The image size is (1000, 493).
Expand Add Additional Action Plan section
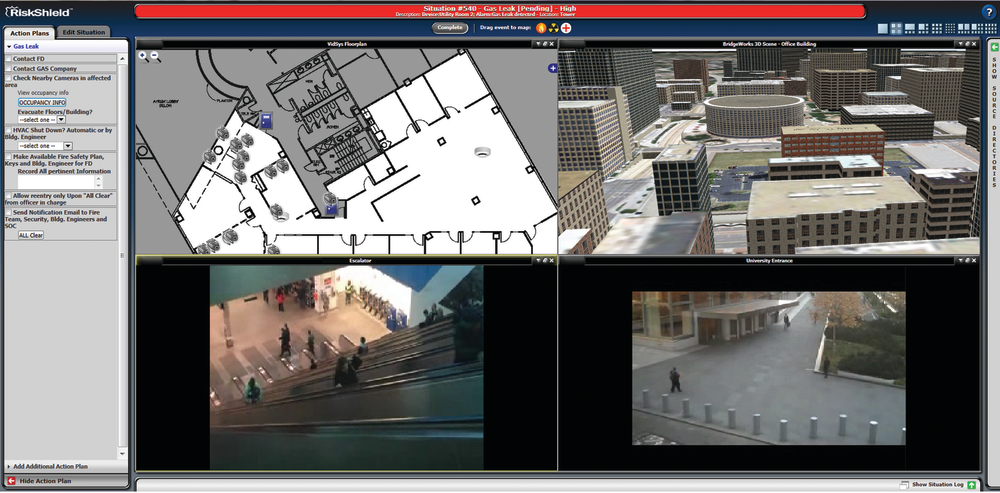pos(50,466)
